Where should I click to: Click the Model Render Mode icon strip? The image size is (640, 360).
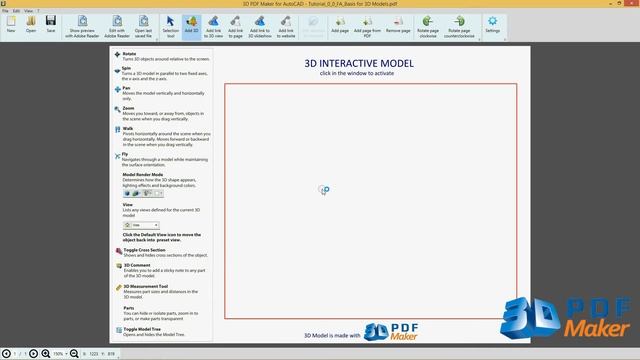(x=143, y=193)
